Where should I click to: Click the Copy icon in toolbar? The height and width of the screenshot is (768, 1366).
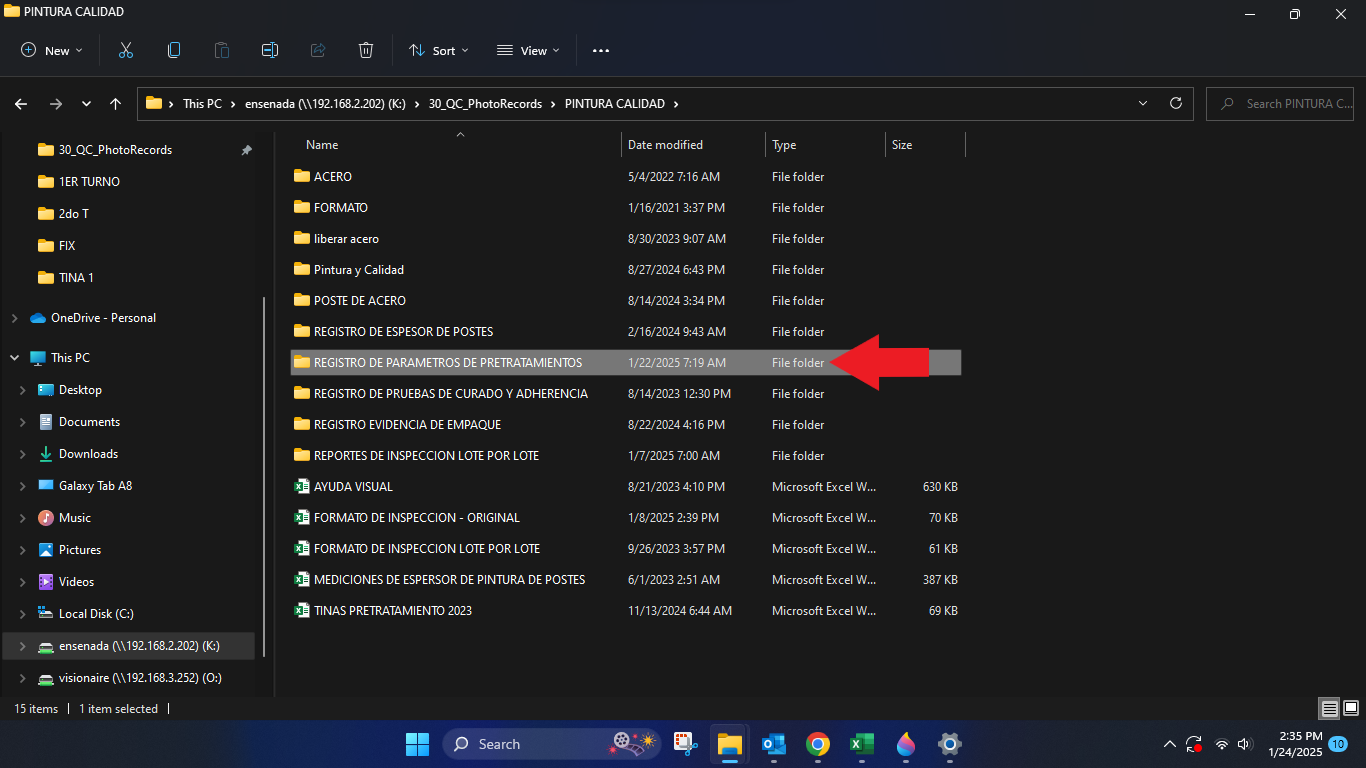click(x=174, y=50)
